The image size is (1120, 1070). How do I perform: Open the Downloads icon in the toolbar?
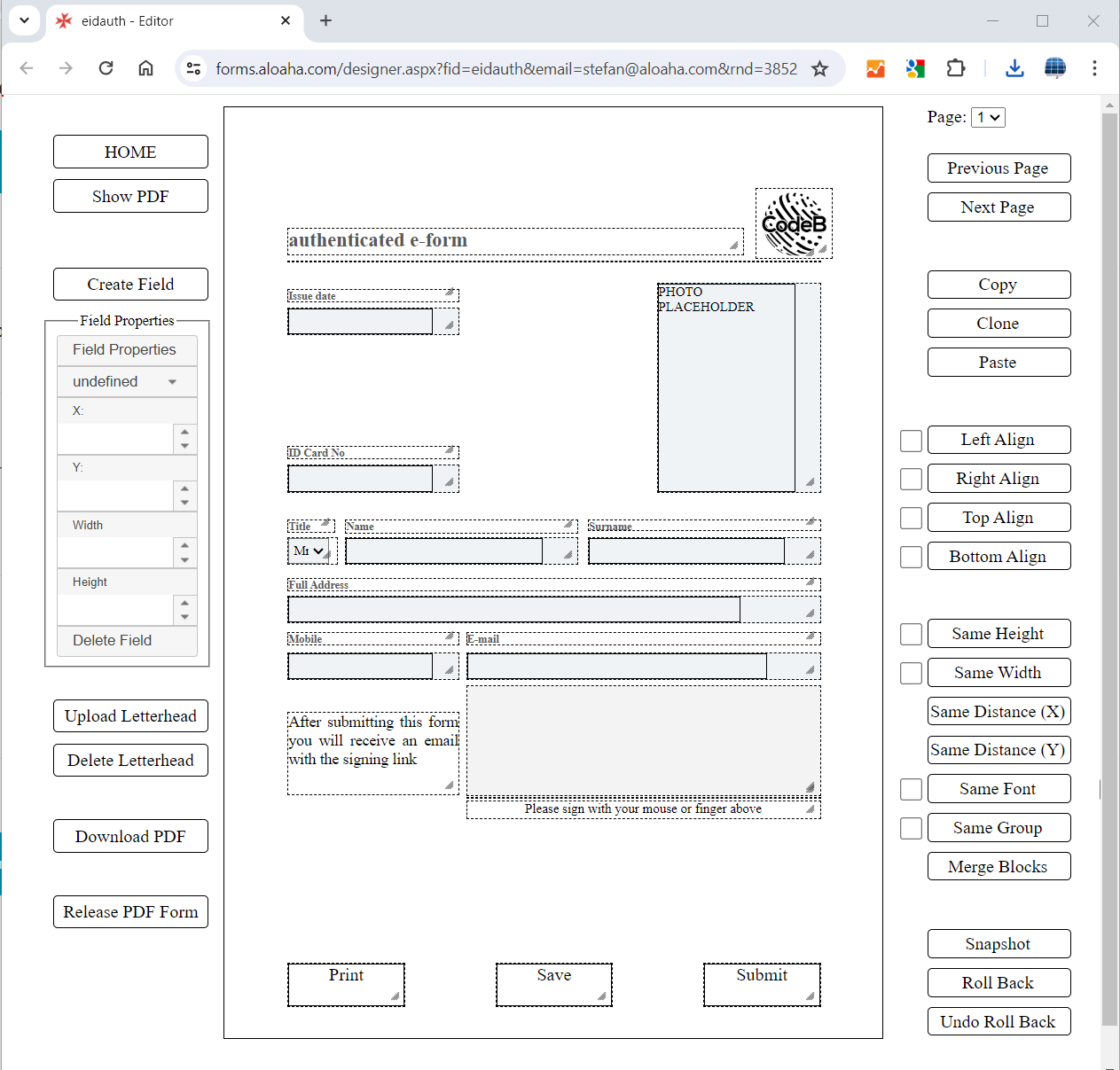(1014, 68)
